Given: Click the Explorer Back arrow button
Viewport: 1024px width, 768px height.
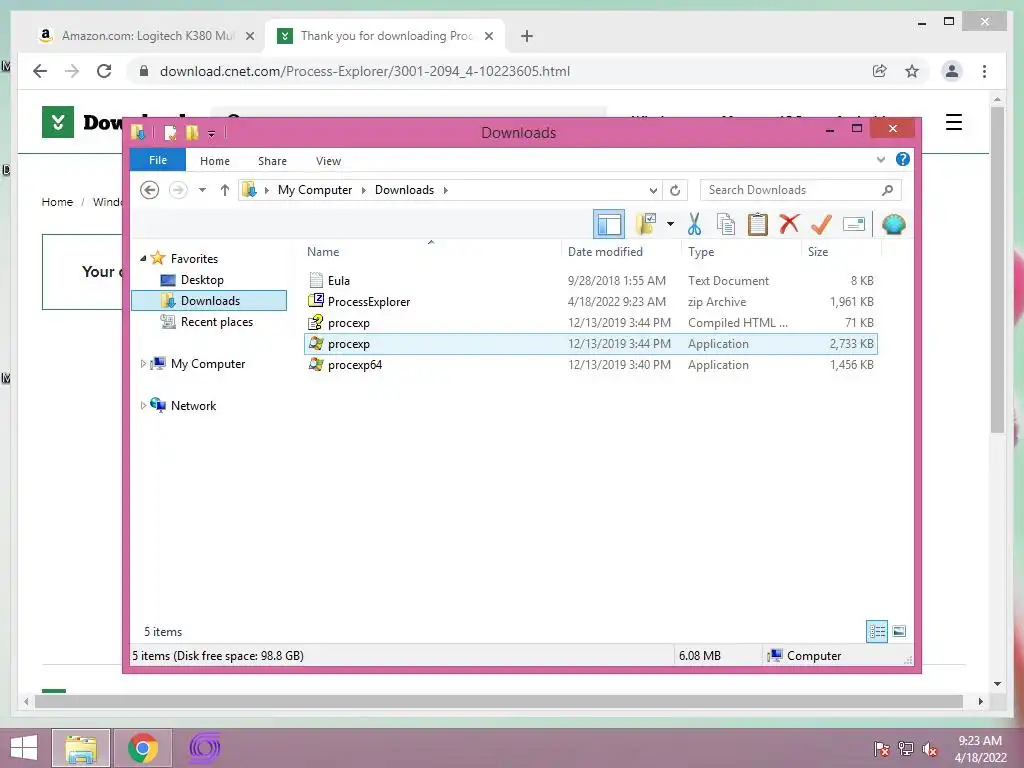Looking at the screenshot, I should (150, 190).
